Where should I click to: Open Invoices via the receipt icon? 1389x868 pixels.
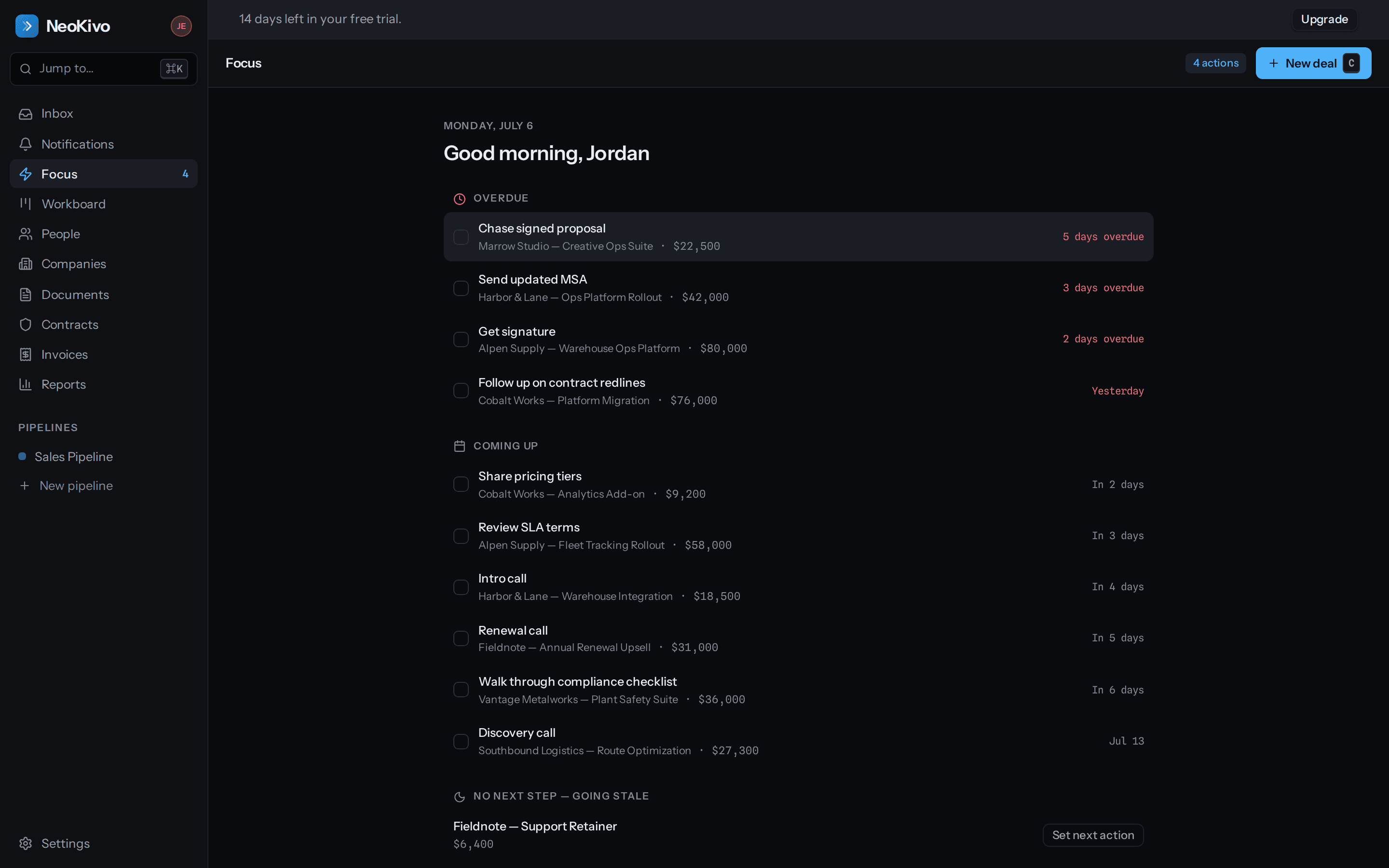coord(25,355)
